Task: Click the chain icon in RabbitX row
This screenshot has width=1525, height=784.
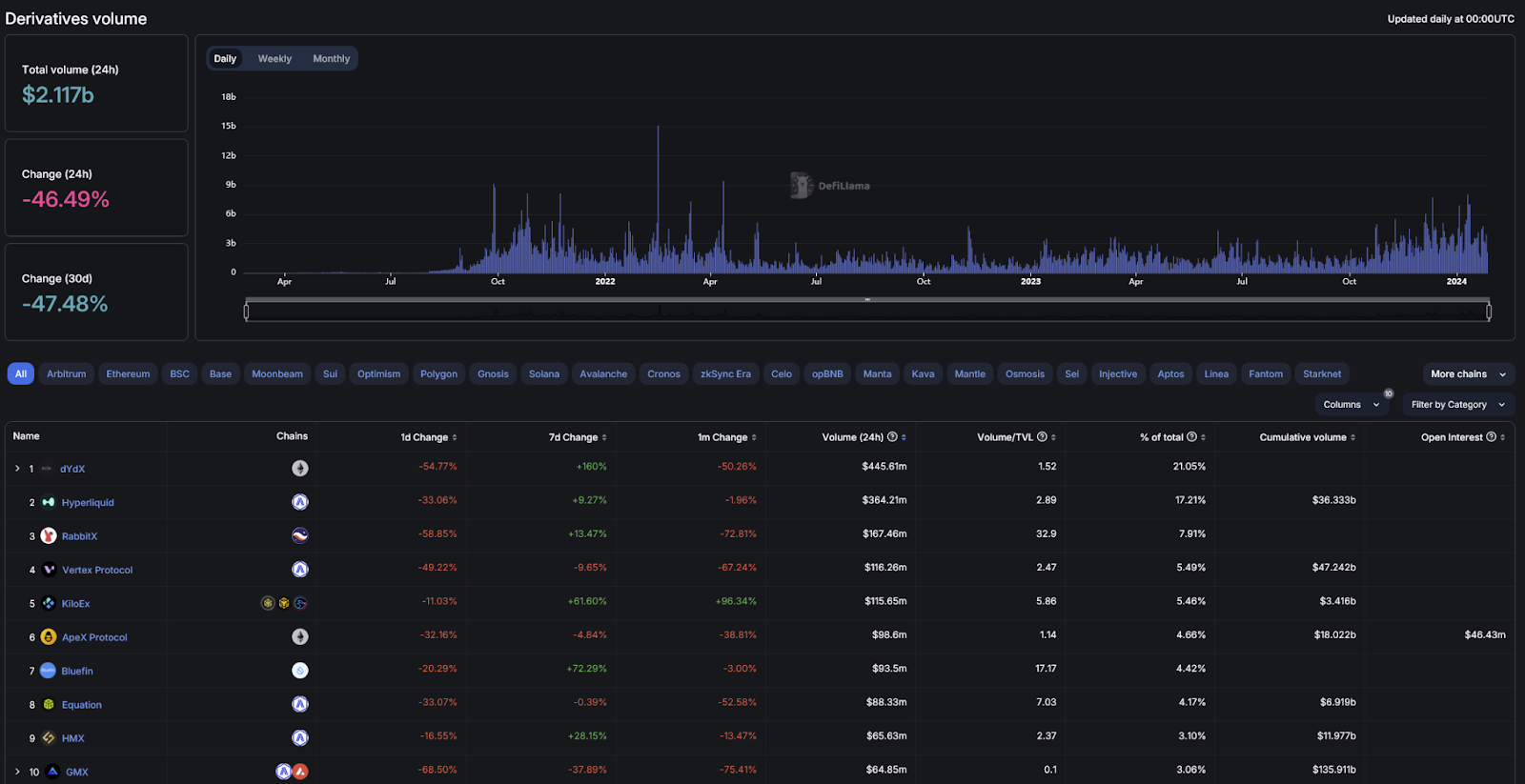Action: [300, 535]
